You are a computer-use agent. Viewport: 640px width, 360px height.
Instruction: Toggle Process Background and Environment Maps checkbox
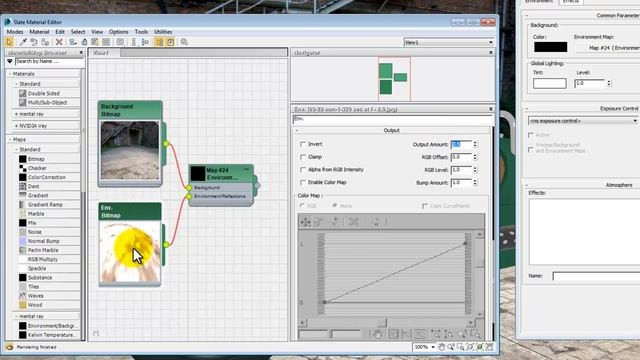pos(531,150)
